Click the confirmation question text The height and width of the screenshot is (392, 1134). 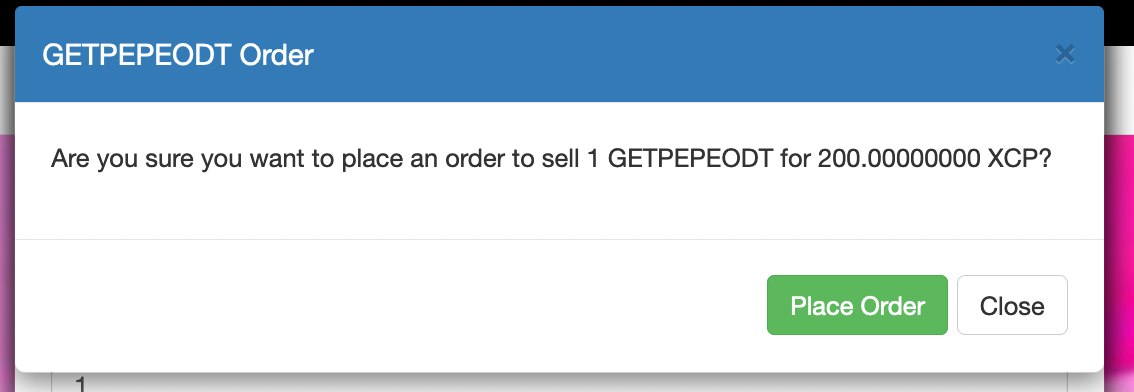point(550,159)
